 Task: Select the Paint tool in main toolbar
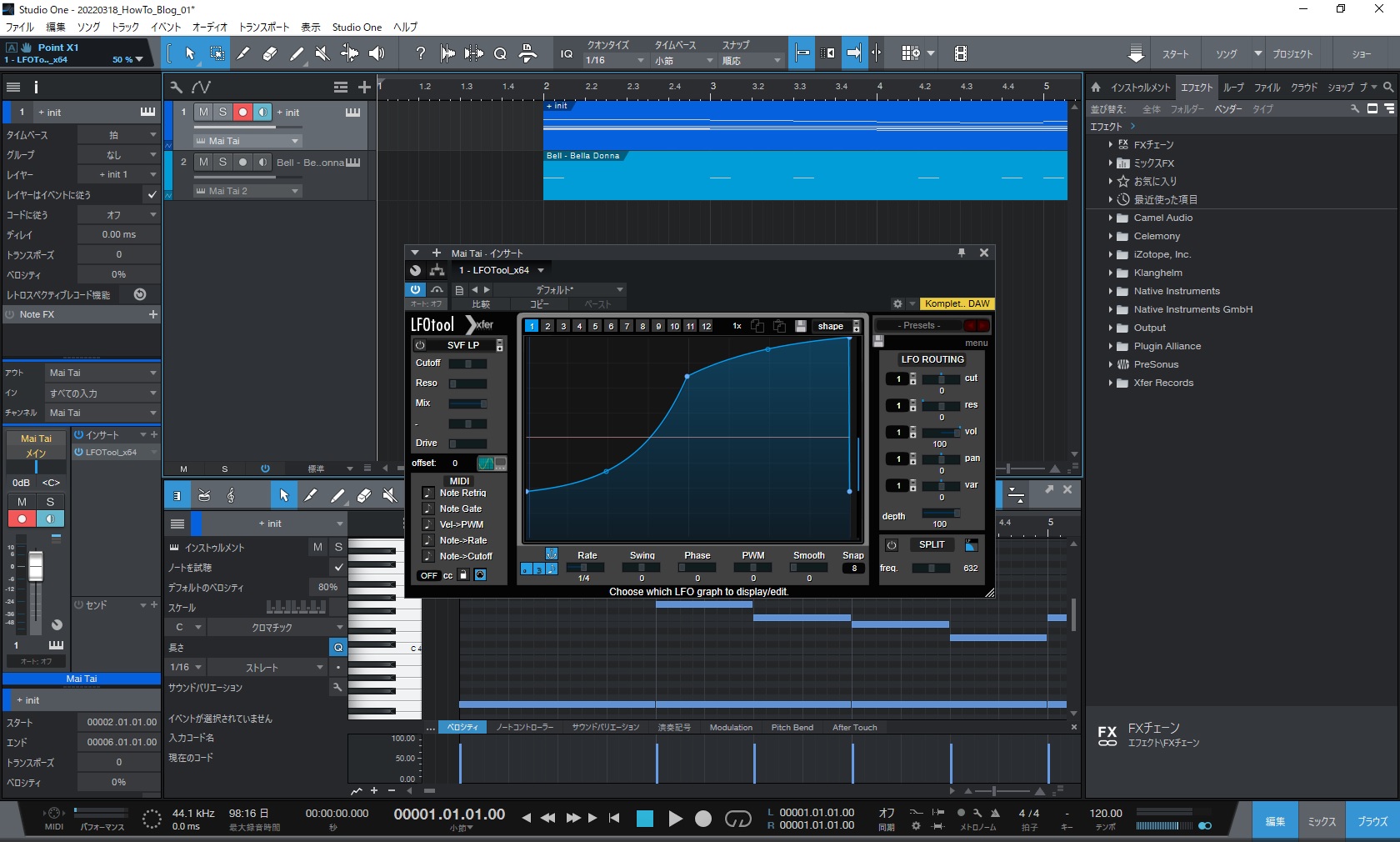pos(297,53)
